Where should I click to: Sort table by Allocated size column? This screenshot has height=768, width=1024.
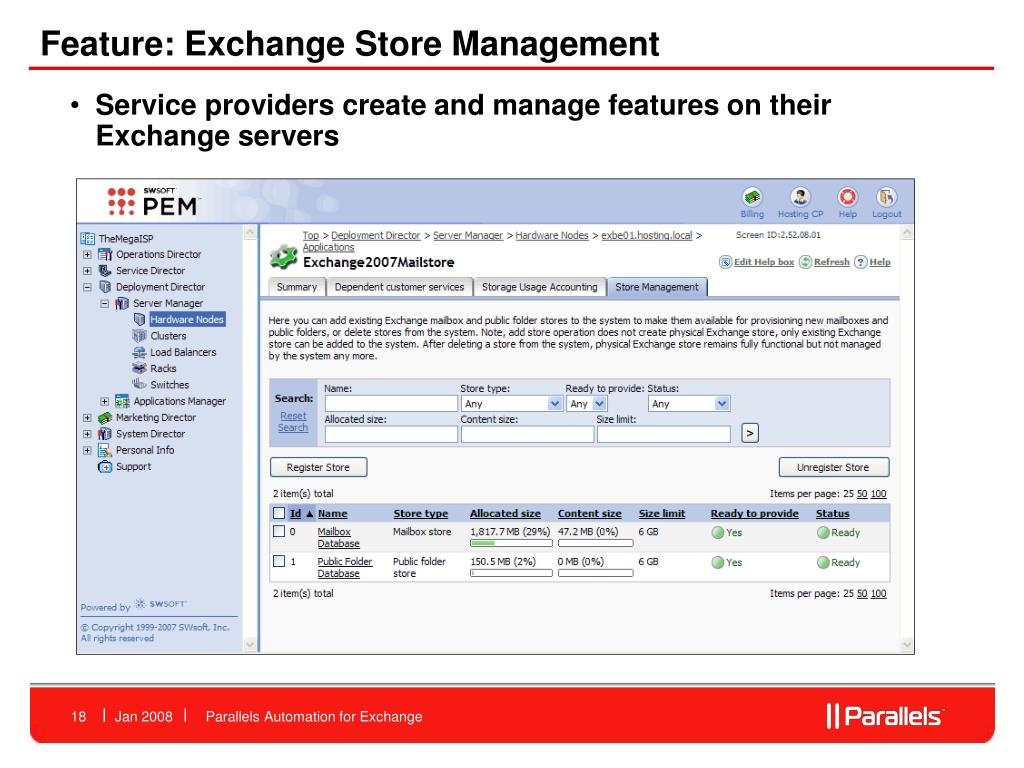pyautogui.click(x=505, y=513)
